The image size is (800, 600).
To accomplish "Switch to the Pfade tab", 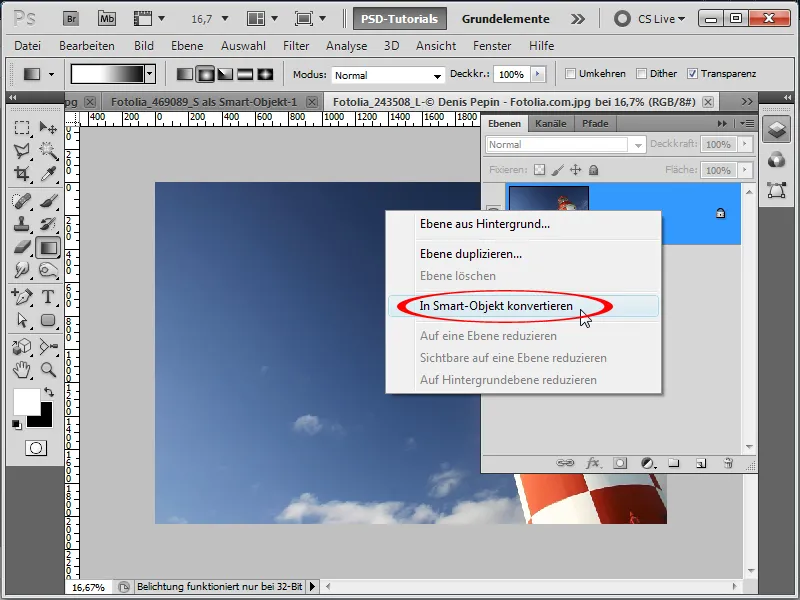I will click(x=595, y=123).
